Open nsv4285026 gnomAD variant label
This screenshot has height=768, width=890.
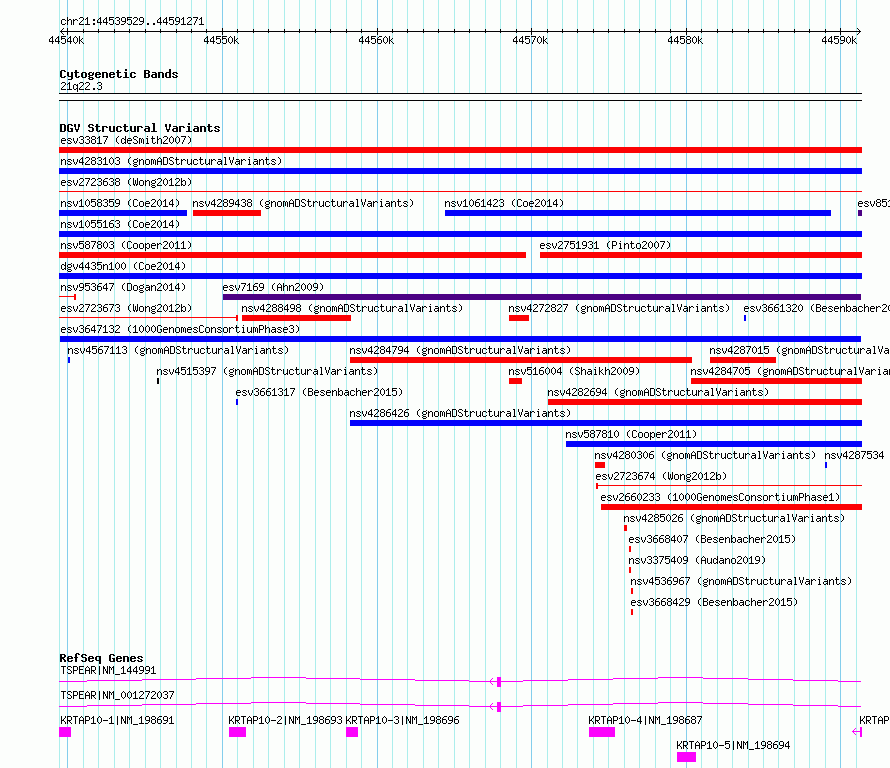[734, 518]
